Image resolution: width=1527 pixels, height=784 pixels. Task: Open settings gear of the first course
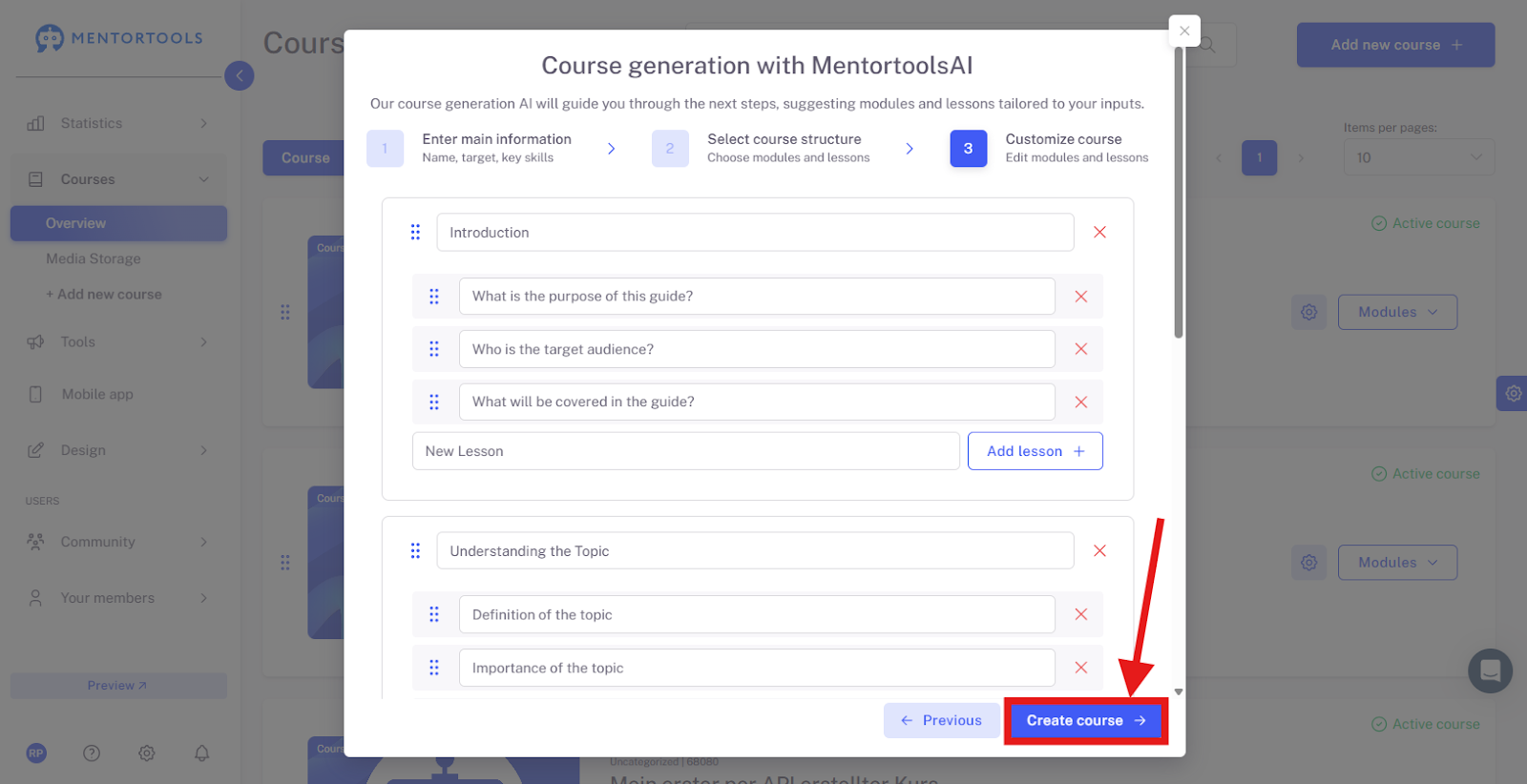point(1308,312)
